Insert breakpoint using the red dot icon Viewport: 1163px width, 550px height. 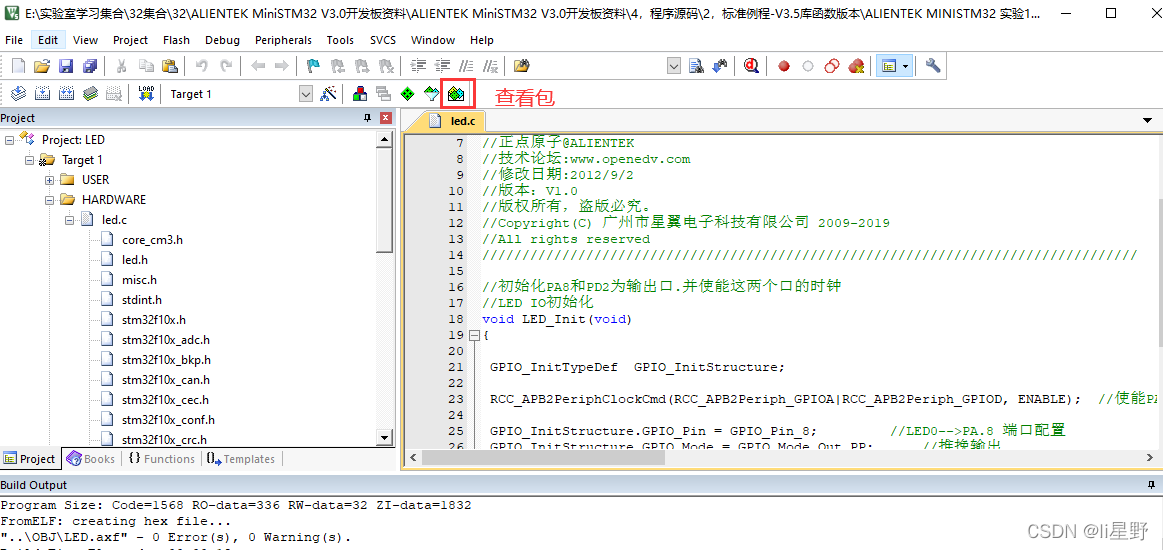coord(784,67)
